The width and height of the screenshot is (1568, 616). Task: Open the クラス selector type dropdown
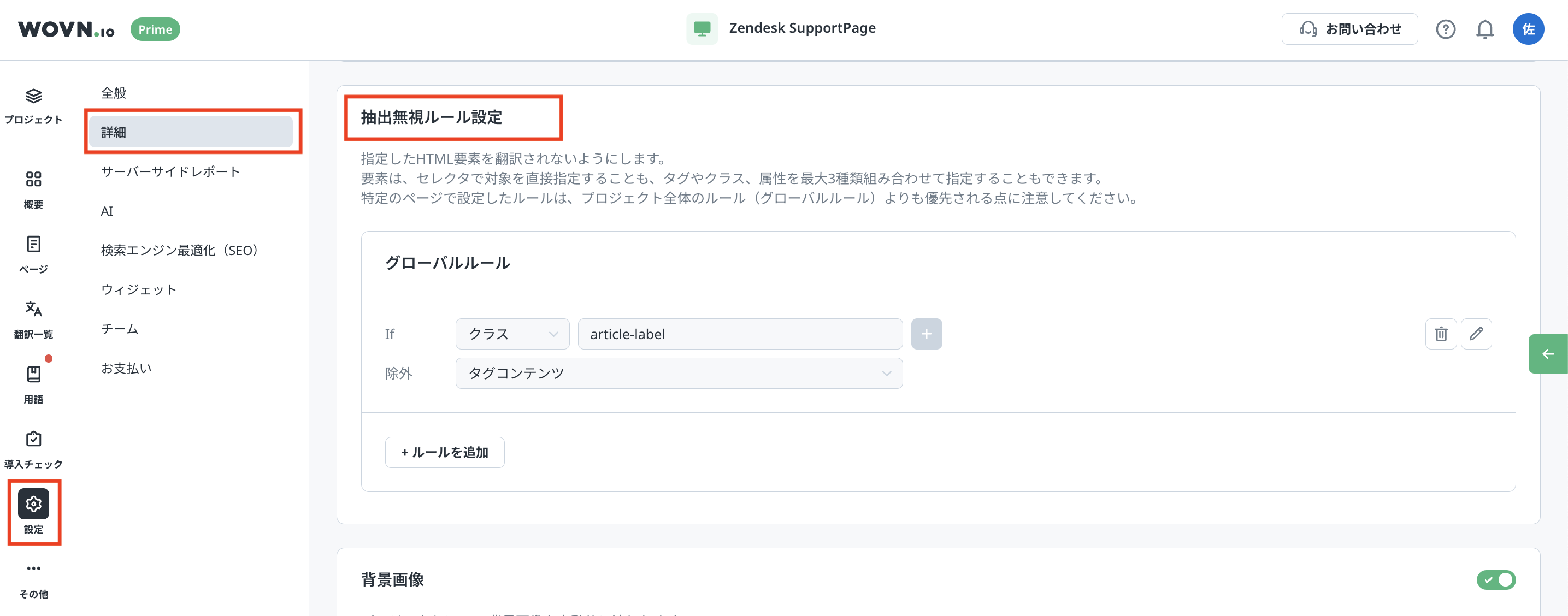[x=512, y=334]
